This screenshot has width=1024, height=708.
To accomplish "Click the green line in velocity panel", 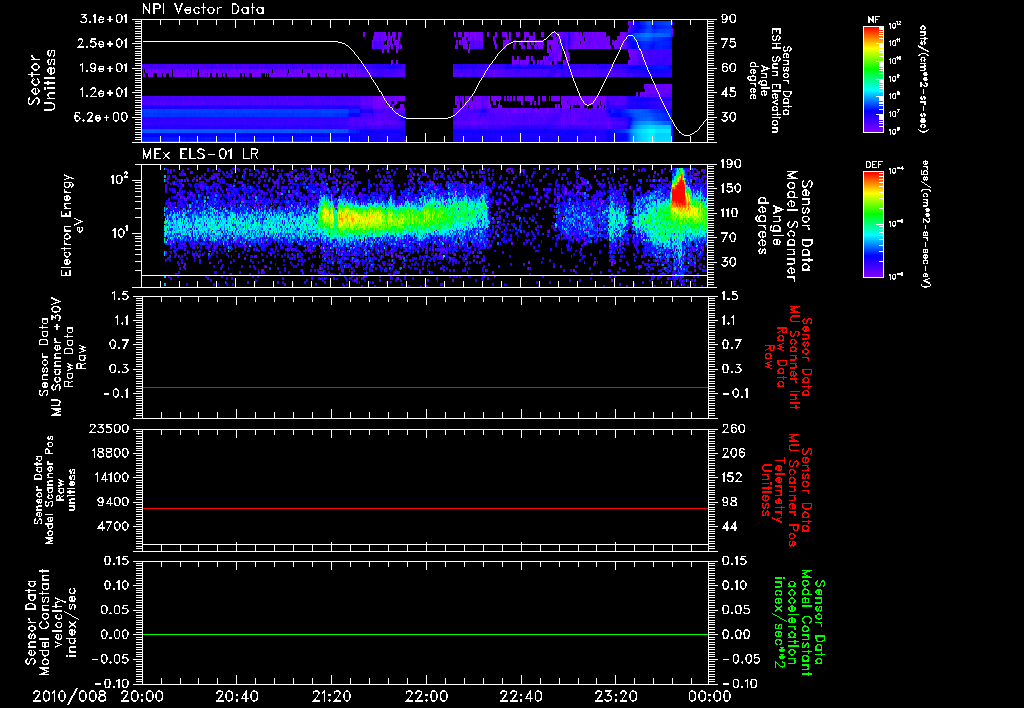I will [425, 634].
